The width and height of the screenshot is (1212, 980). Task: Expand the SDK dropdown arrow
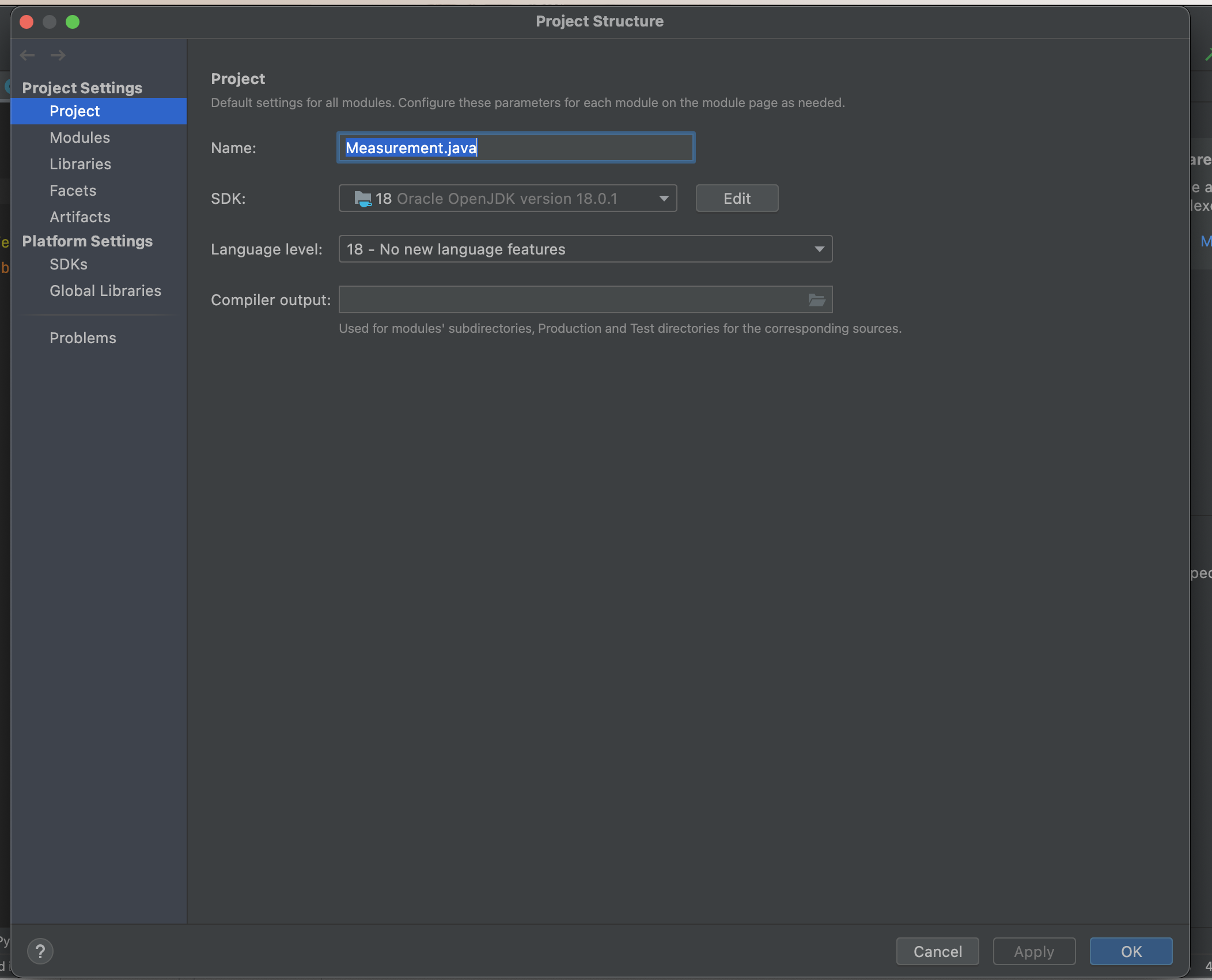(x=664, y=199)
